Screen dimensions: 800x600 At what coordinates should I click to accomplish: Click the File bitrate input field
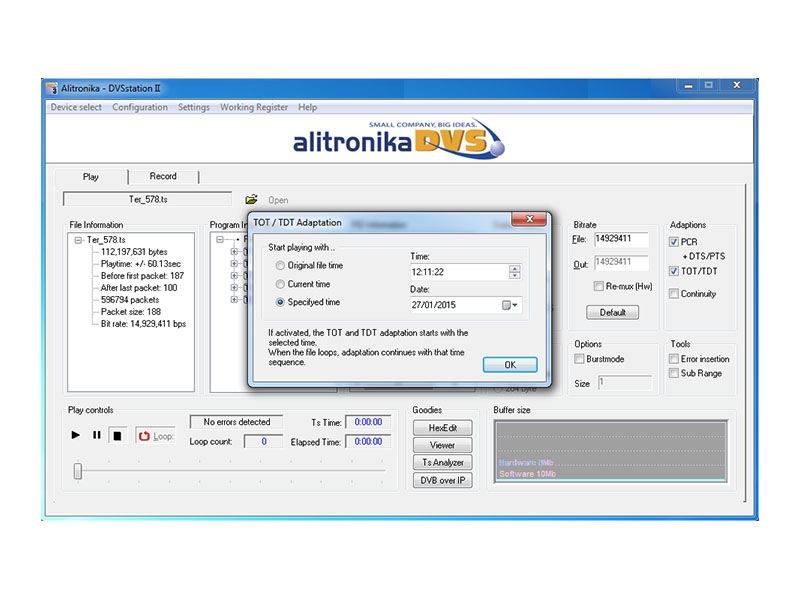(x=621, y=239)
